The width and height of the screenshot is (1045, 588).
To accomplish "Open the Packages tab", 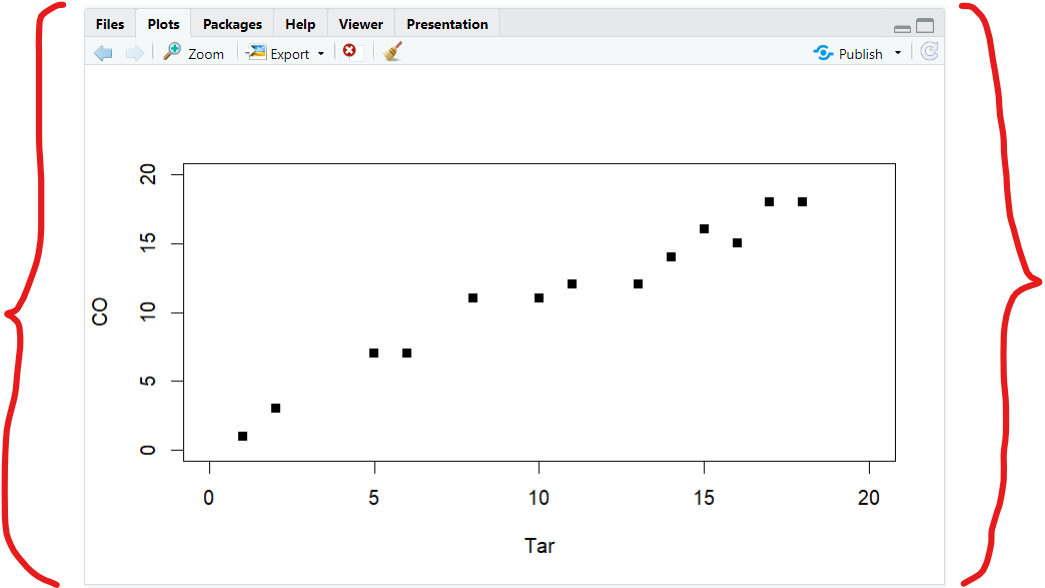I will [233, 24].
